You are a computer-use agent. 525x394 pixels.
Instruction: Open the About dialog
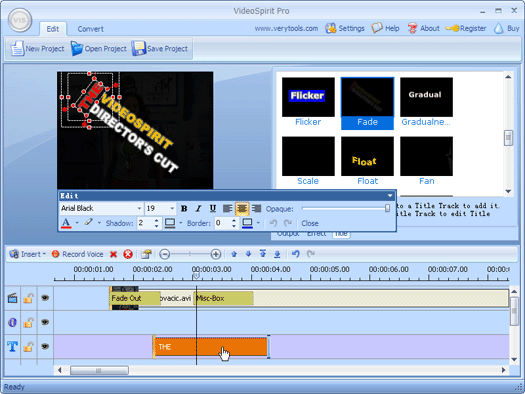(x=423, y=28)
